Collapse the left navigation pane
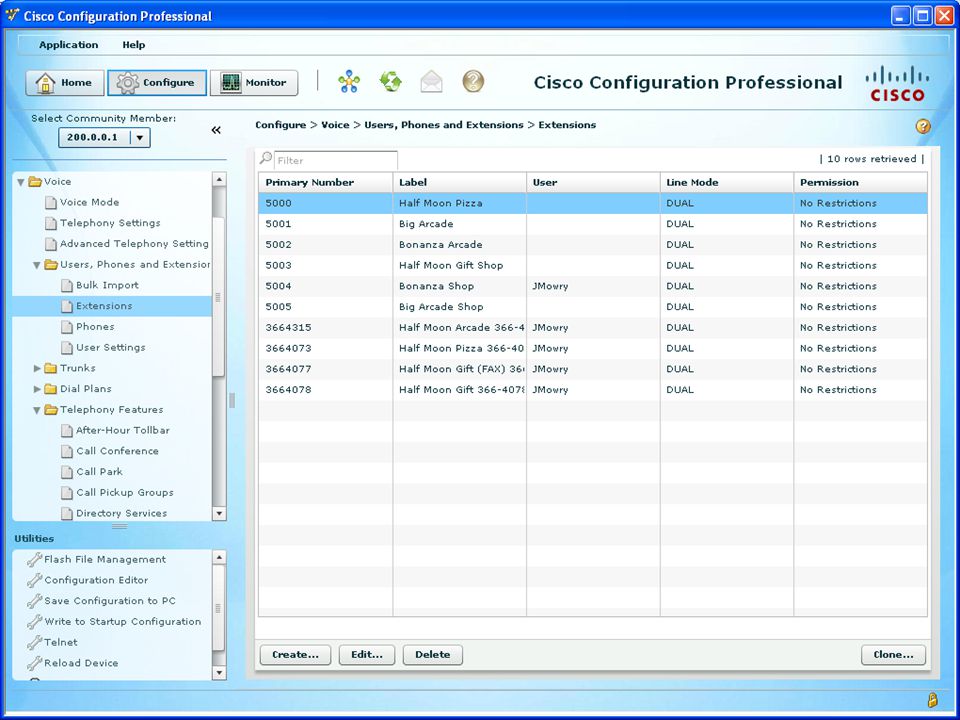 [x=216, y=130]
